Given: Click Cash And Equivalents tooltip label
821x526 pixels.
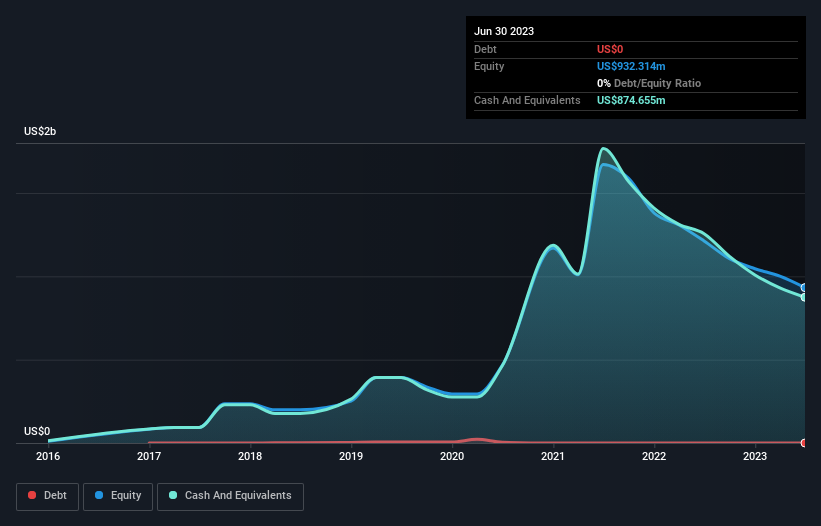Looking at the screenshot, I should tap(527, 100).
